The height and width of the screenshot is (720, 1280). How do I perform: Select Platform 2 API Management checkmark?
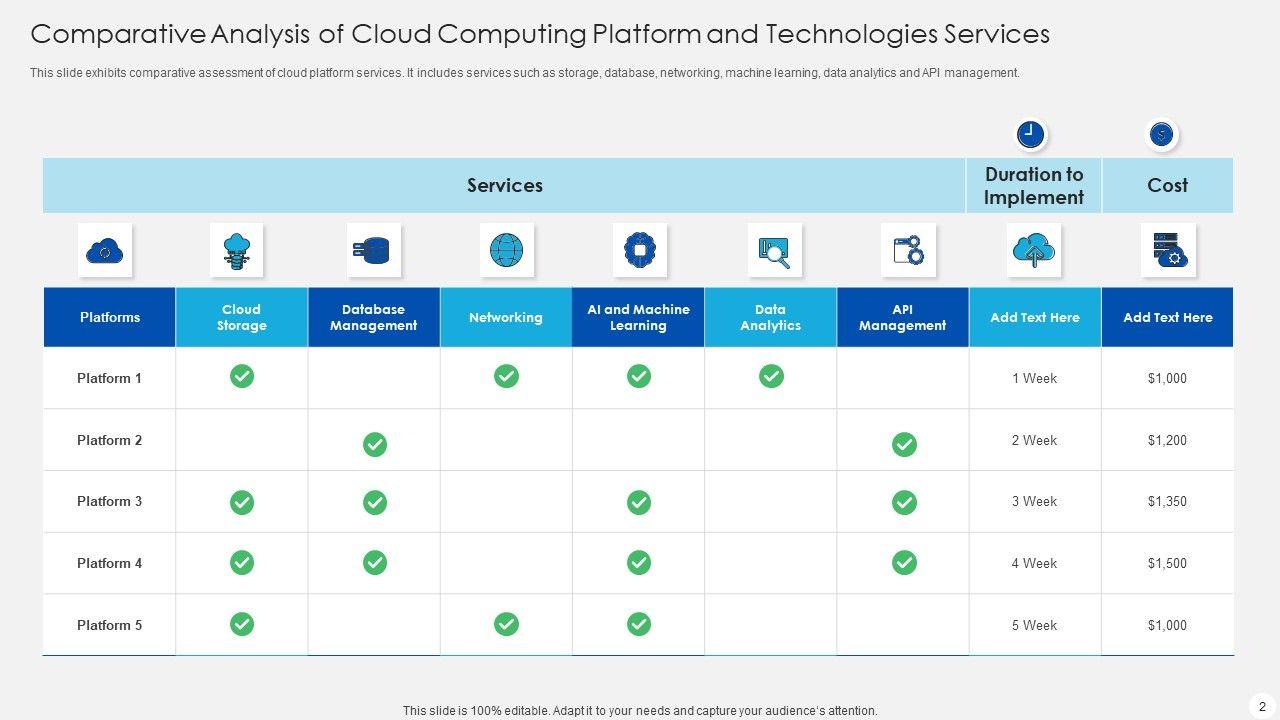click(904, 444)
